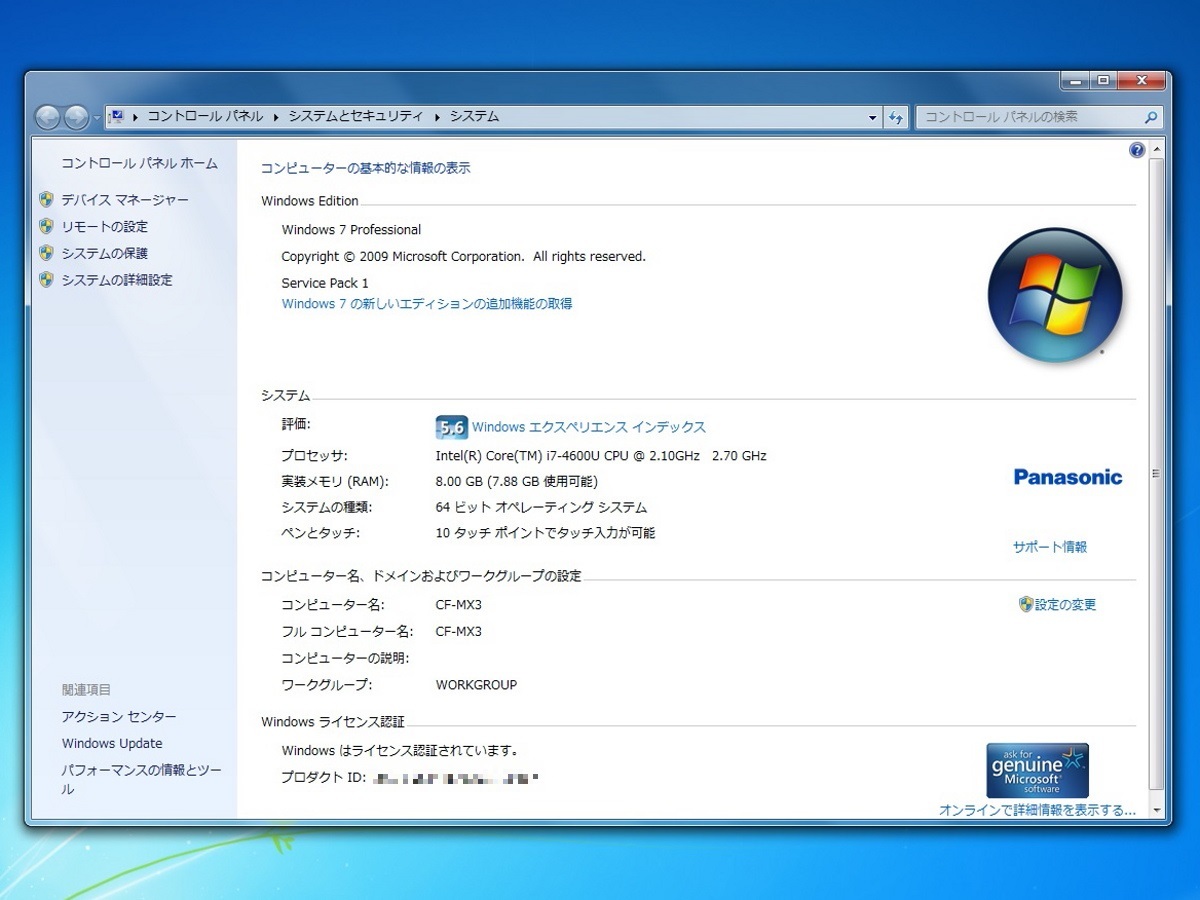Click Windows 7 Professional edition text

pos(351,229)
